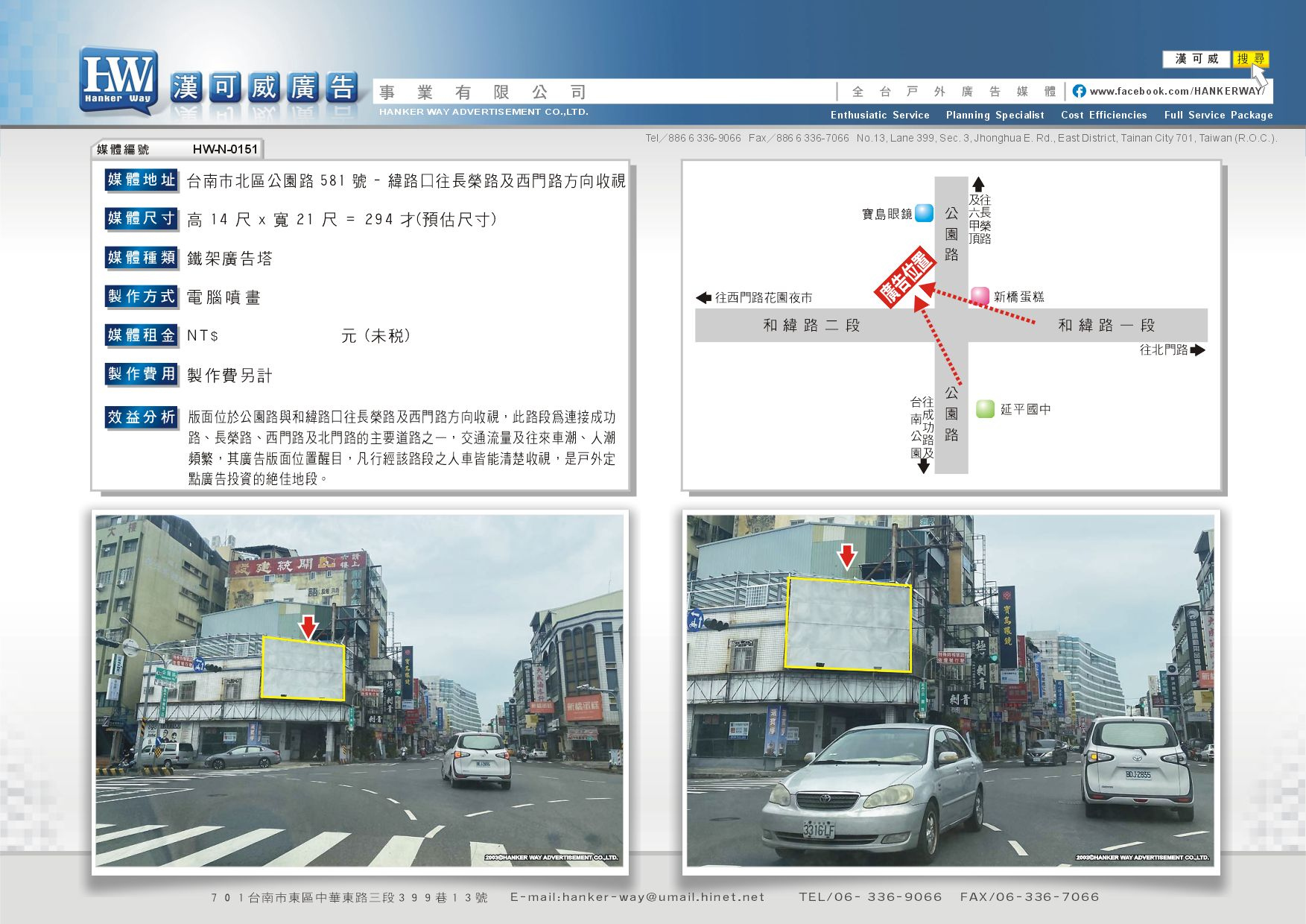Click Enthusiatic Service in header
The width and height of the screenshot is (1306, 924).
coord(880,115)
